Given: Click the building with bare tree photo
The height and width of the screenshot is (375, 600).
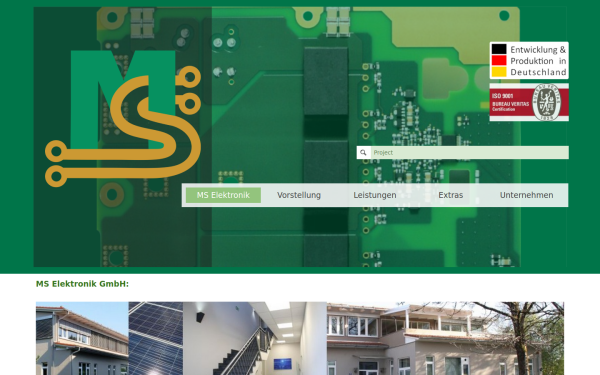Looking at the screenshot, I should coord(445,338).
